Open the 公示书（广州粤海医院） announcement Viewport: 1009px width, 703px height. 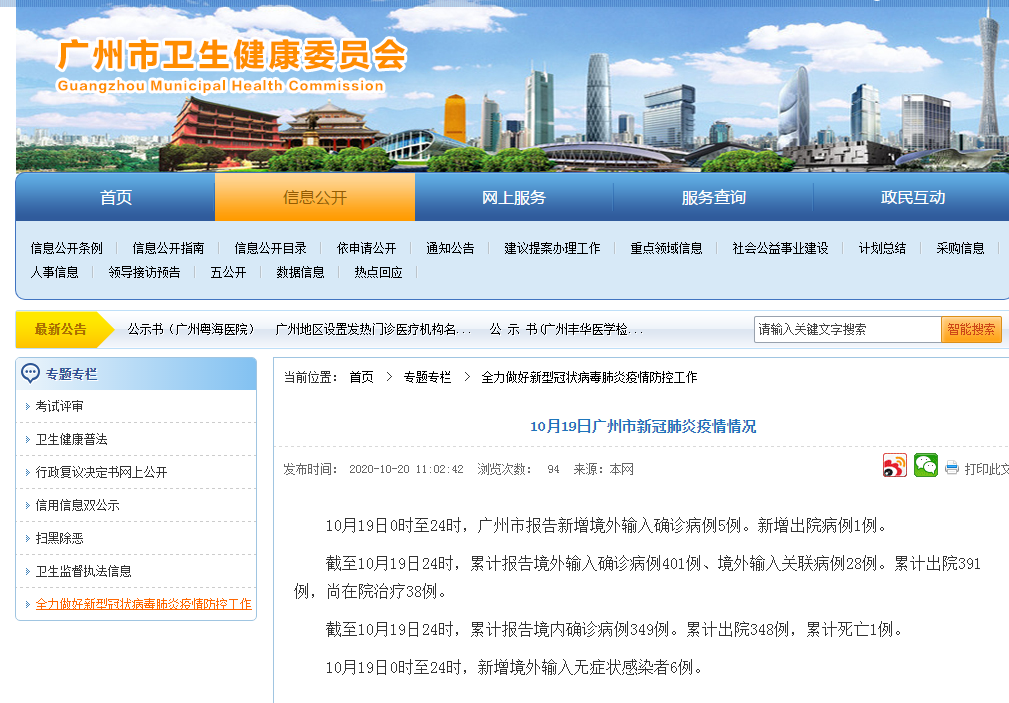(x=190, y=329)
